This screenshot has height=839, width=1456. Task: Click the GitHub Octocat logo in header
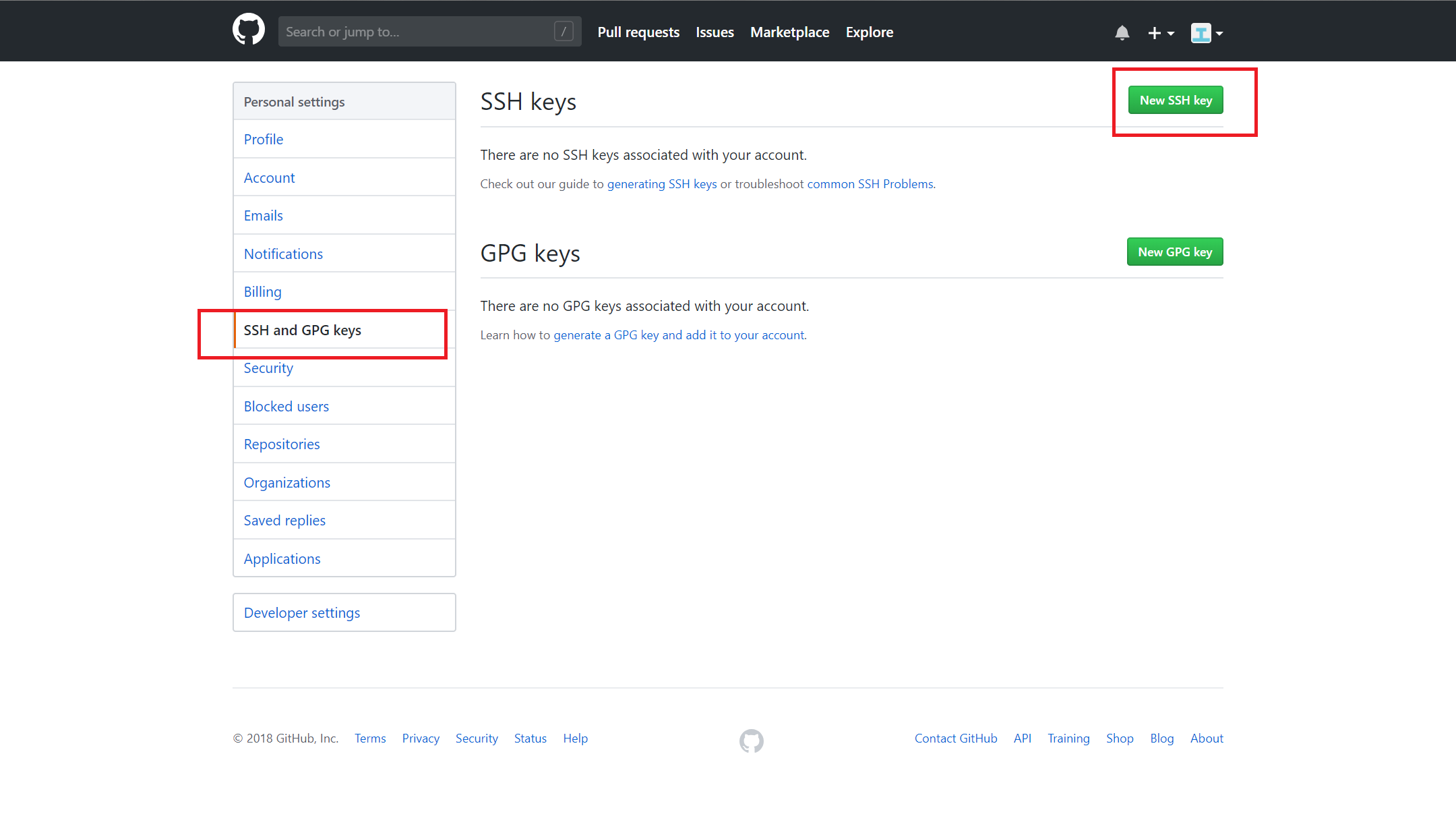click(249, 30)
